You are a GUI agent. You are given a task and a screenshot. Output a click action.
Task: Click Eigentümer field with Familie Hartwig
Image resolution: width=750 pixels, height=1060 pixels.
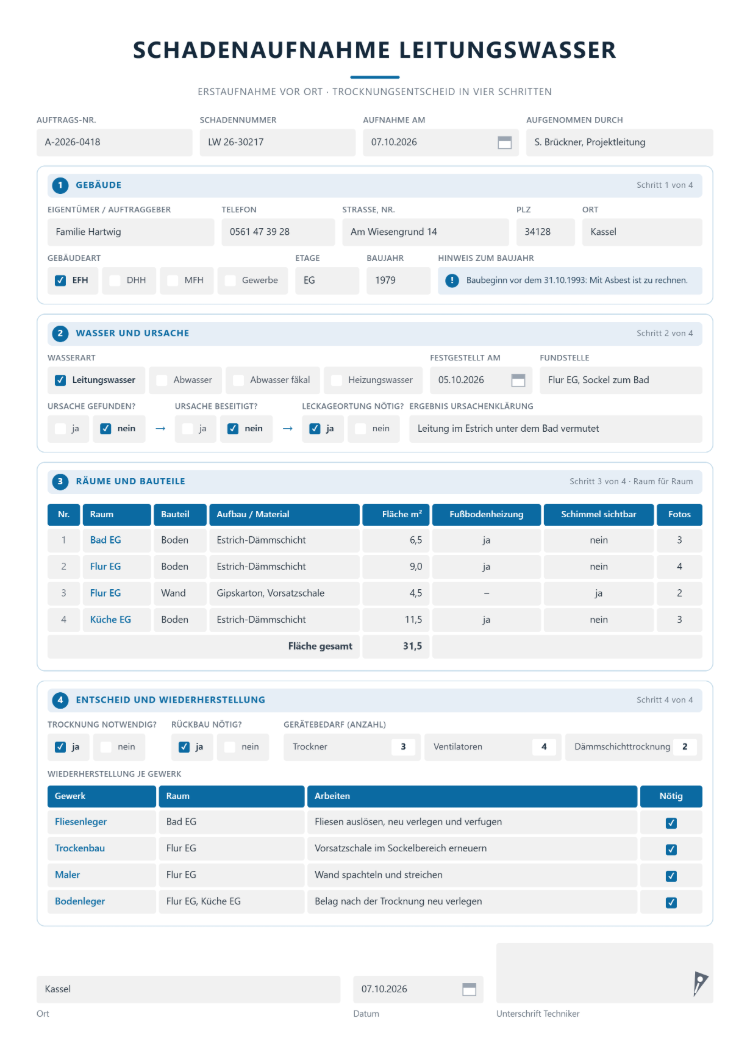(131, 232)
